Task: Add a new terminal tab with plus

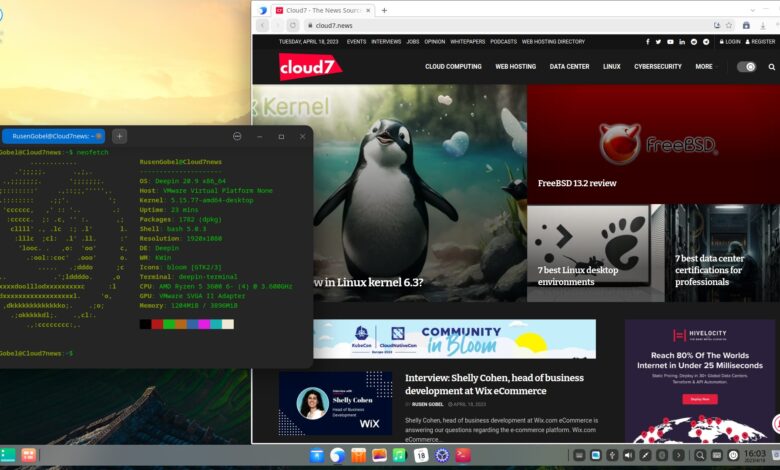Action: 119,136
